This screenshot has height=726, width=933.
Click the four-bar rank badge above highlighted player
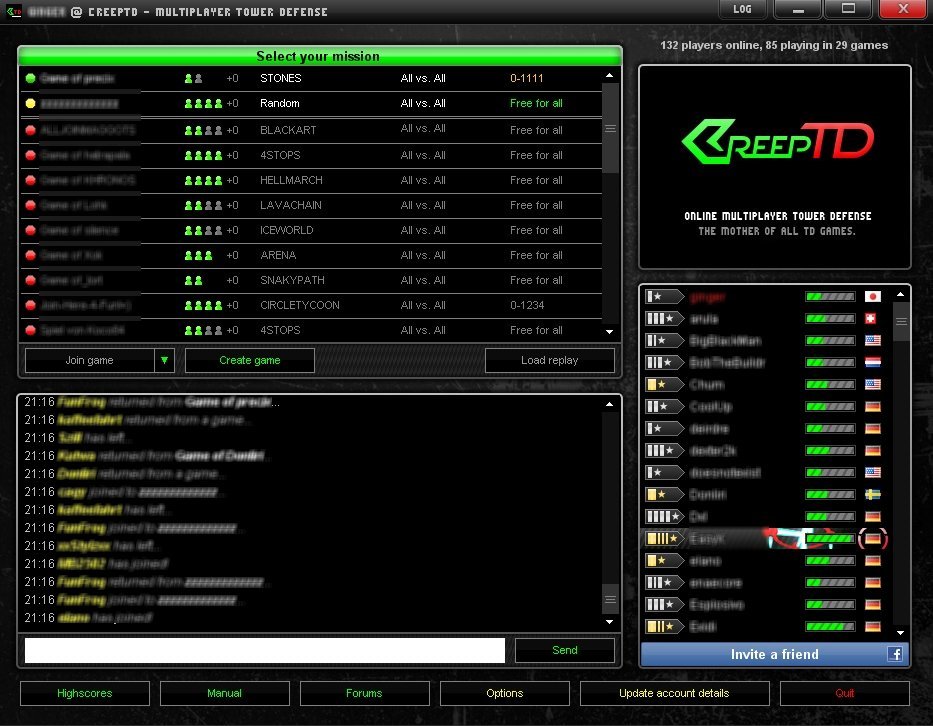pyautogui.click(x=664, y=517)
